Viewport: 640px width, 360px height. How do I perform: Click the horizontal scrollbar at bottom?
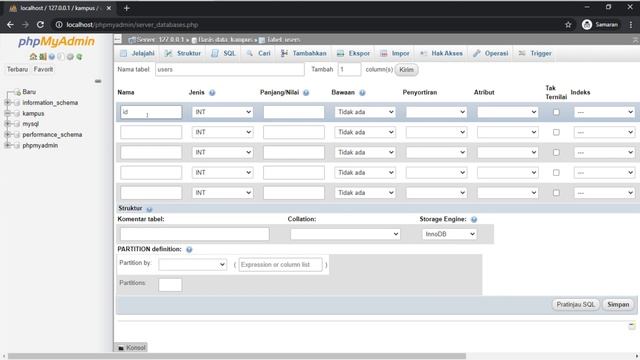pos(237,356)
